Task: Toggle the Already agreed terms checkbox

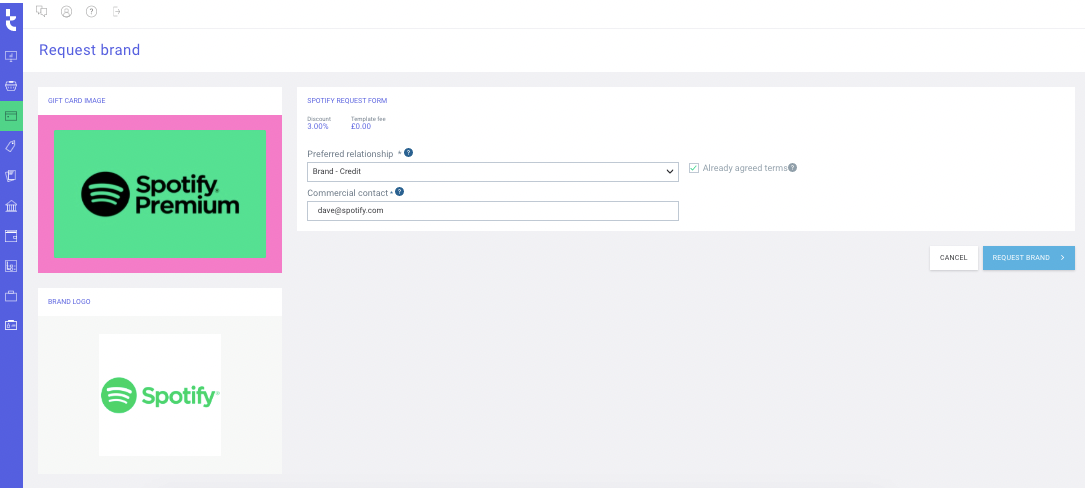Action: point(694,167)
